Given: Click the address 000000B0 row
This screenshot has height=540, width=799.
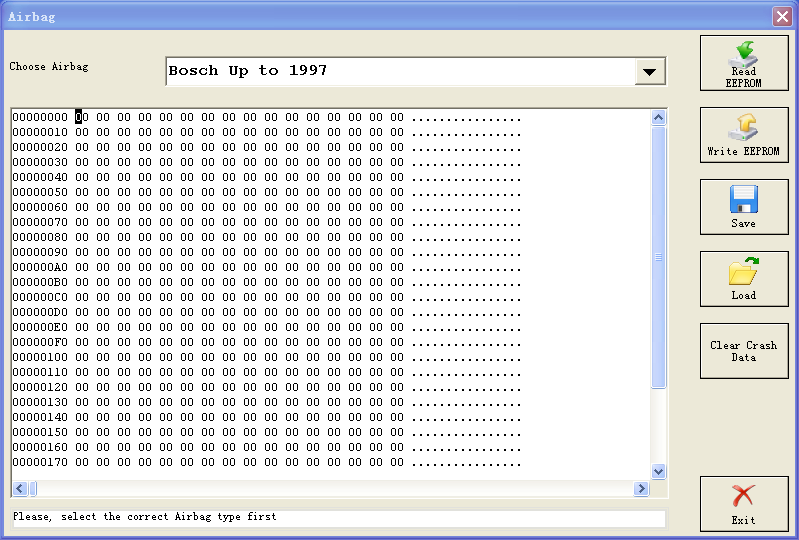Looking at the screenshot, I should 267,282.
